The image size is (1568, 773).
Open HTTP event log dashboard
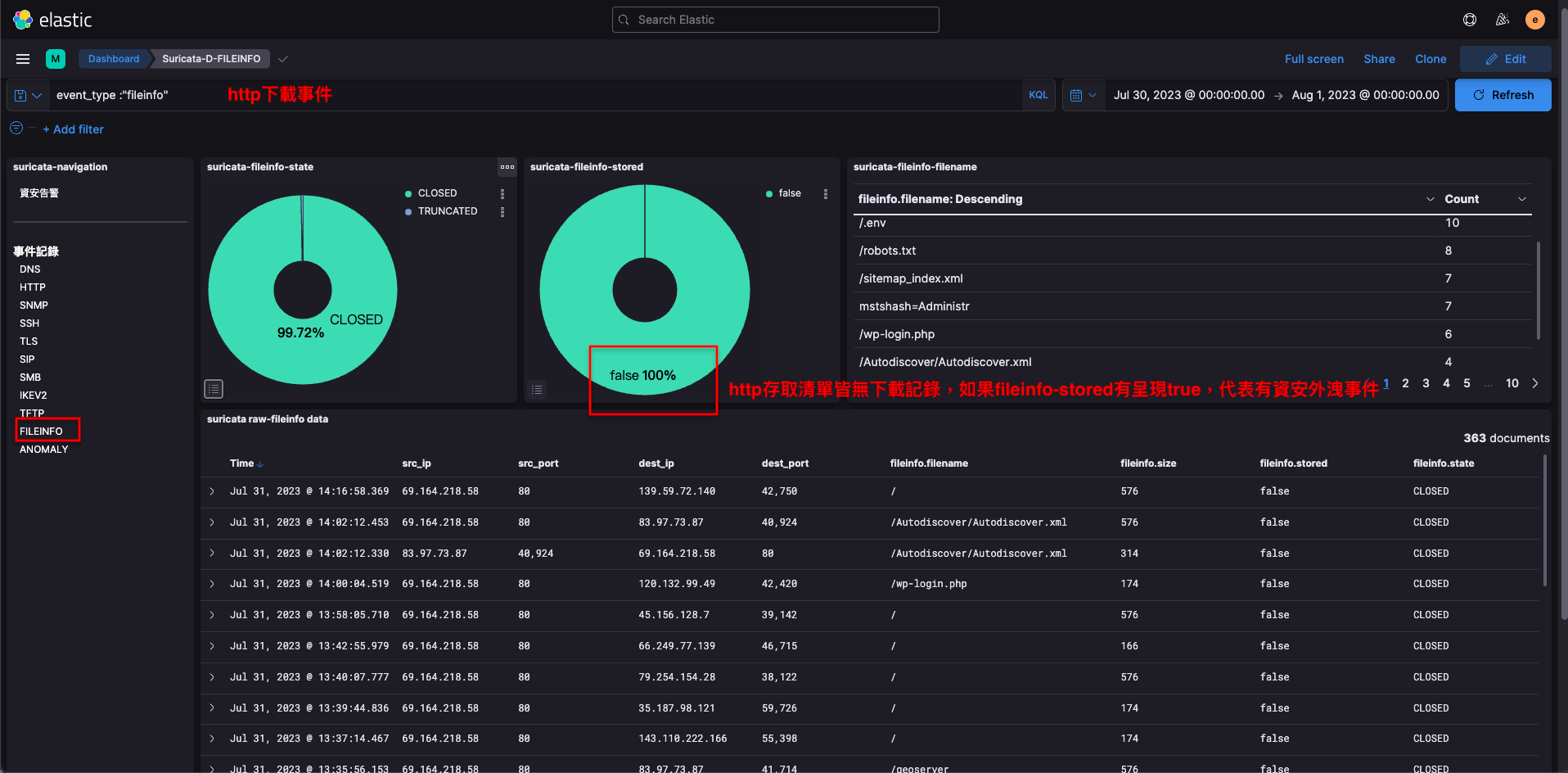33,287
